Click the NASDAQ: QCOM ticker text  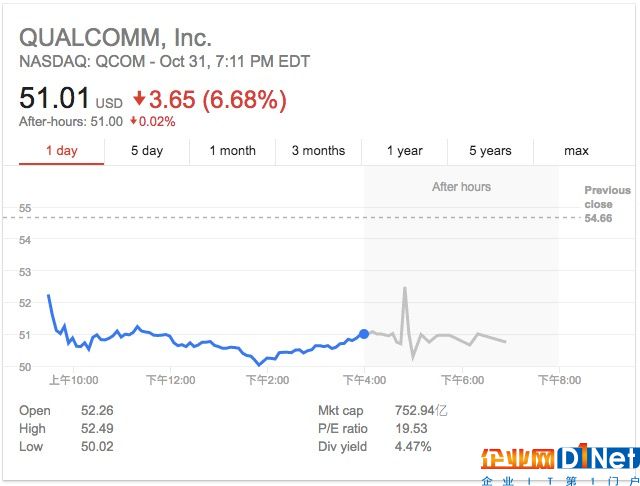(82, 62)
